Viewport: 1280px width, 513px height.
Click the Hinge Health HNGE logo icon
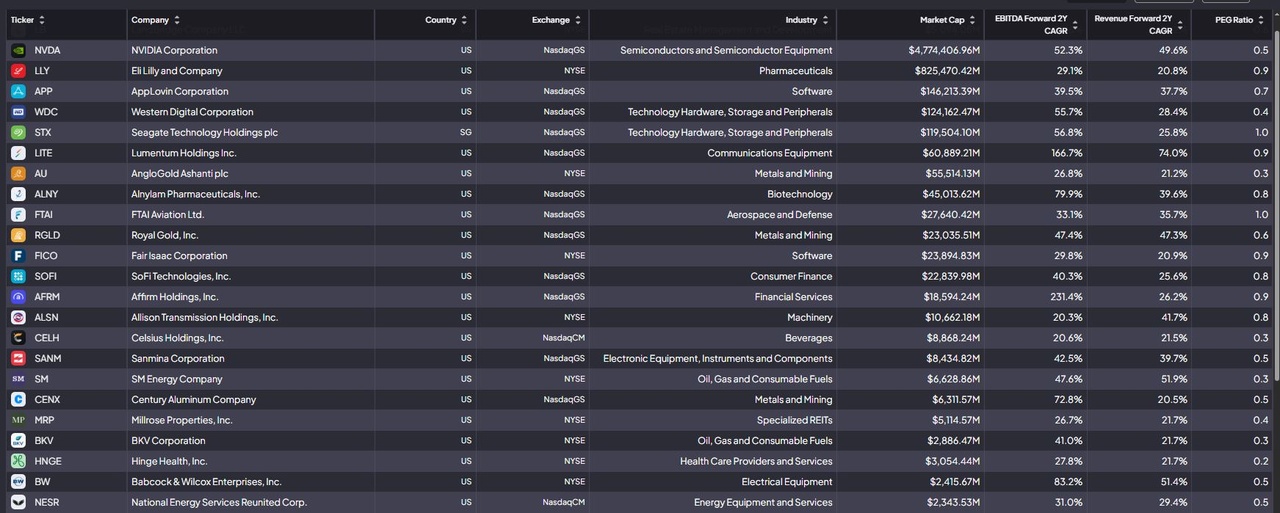[x=18, y=461]
